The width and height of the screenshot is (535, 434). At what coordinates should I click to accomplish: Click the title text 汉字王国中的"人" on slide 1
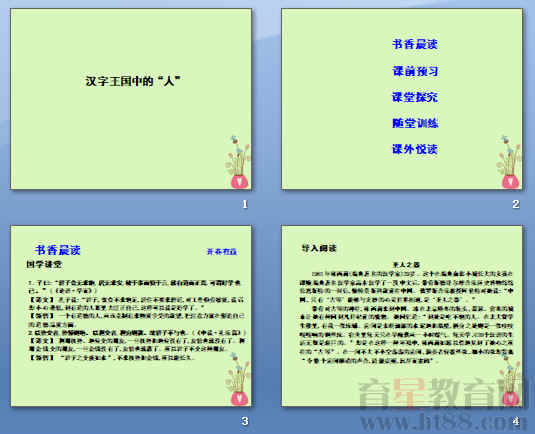(x=133, y=81)
